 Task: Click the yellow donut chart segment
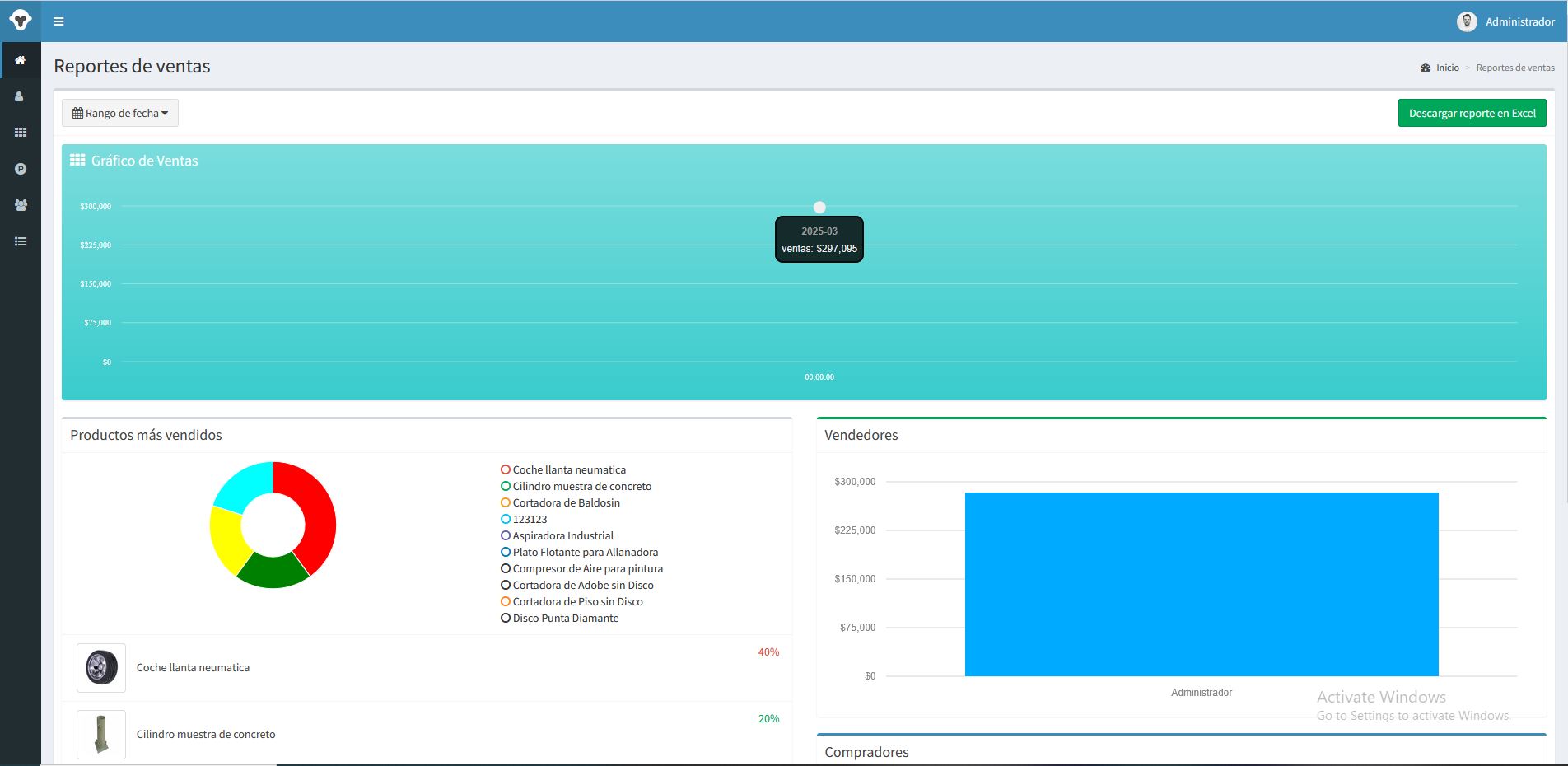227,540
